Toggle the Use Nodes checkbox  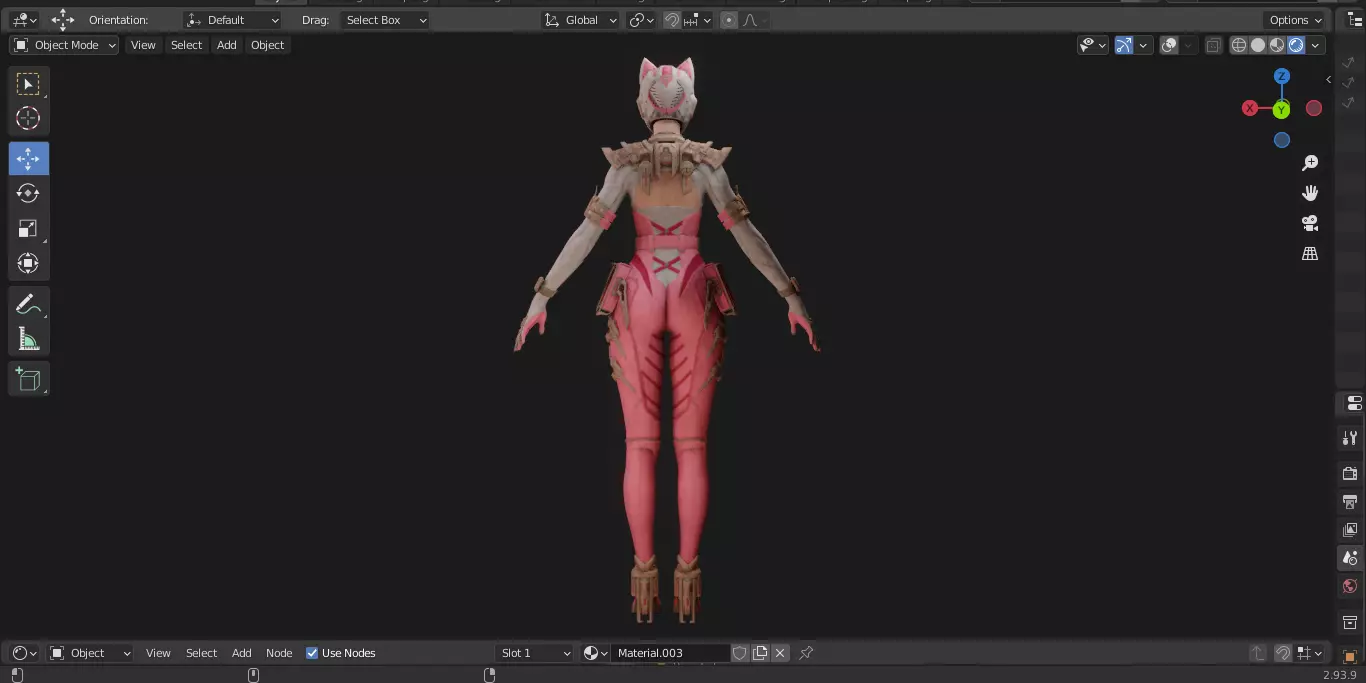[312, 653]
